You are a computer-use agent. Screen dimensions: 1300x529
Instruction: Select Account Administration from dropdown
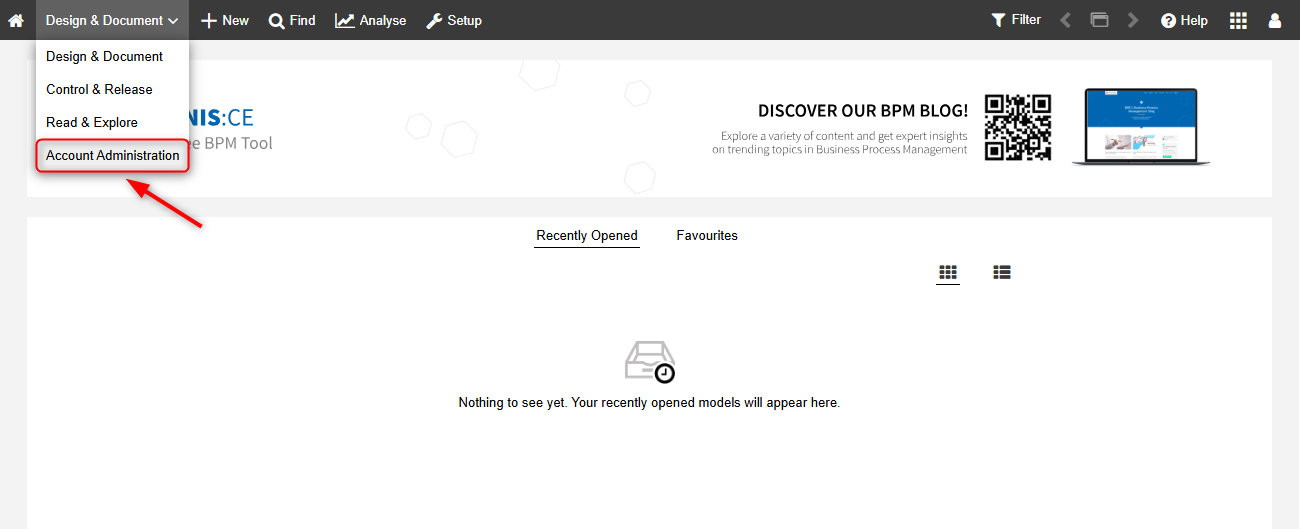pyautogui.click(x=113, y=156)
